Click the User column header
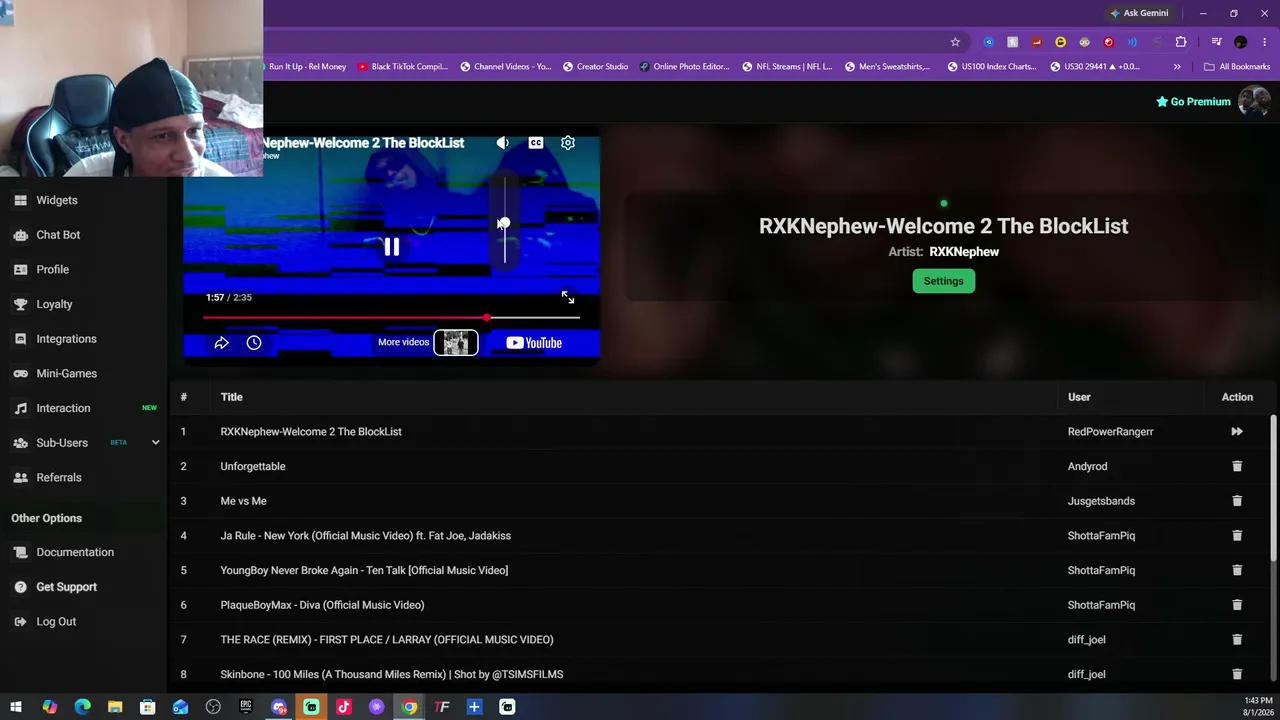 coord(1079,397)
